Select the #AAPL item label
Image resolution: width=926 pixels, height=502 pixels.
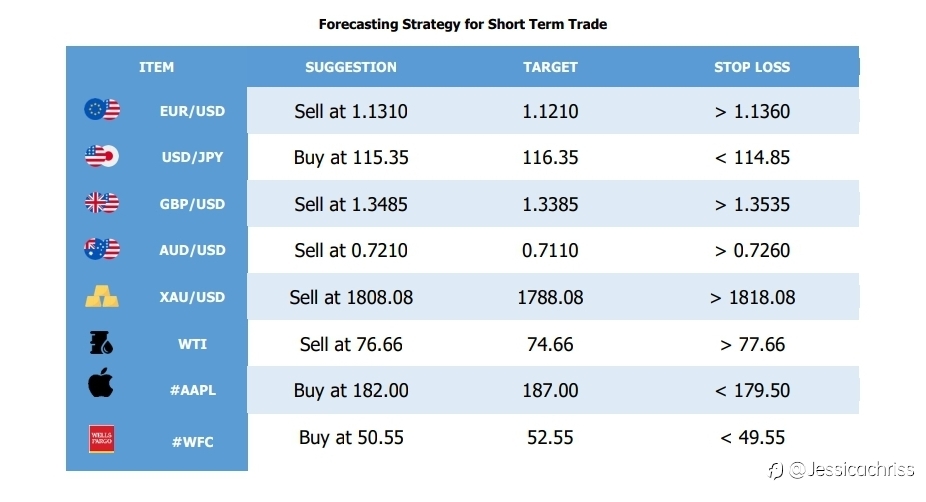pos(193,390)
